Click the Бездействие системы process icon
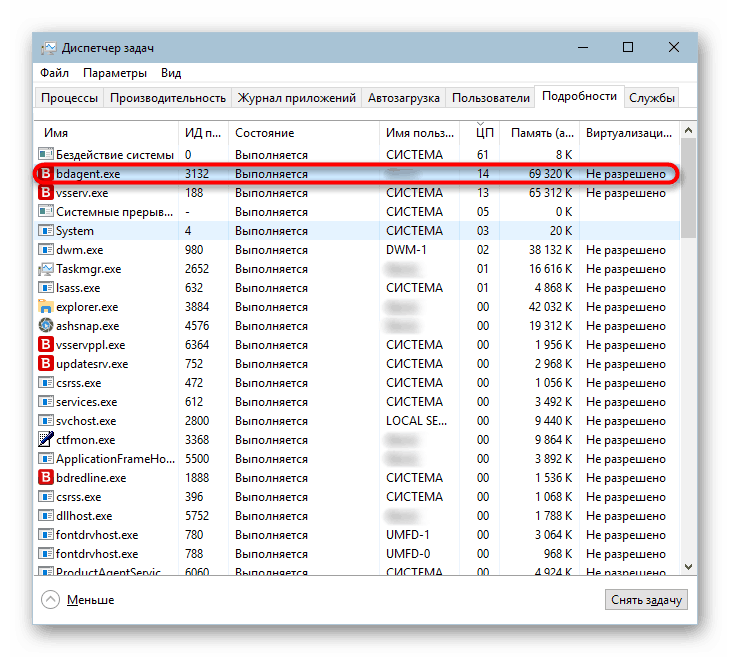Image resolution: width=730 pixels, height=657 pixels. pos(46,155)
